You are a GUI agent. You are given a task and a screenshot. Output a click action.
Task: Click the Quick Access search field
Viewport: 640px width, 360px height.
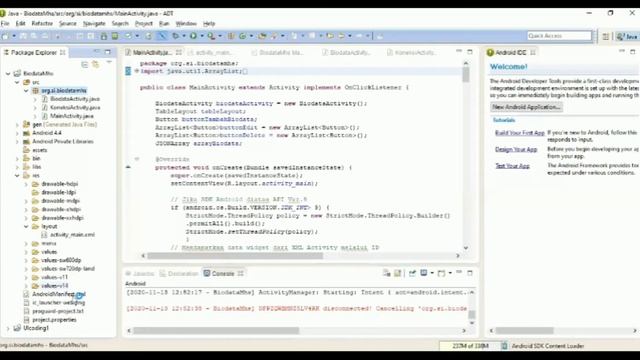coord(559,36)
